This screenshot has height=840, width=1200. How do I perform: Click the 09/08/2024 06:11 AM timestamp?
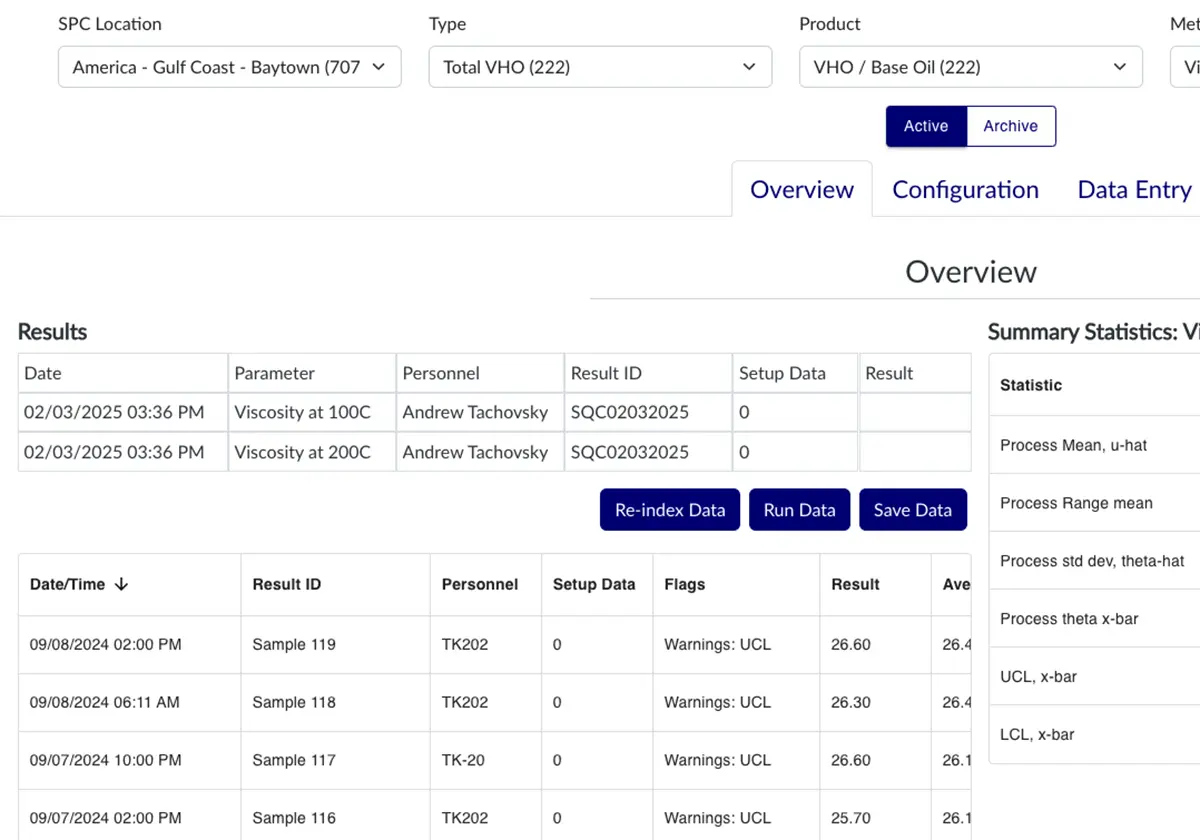(105, 703)
